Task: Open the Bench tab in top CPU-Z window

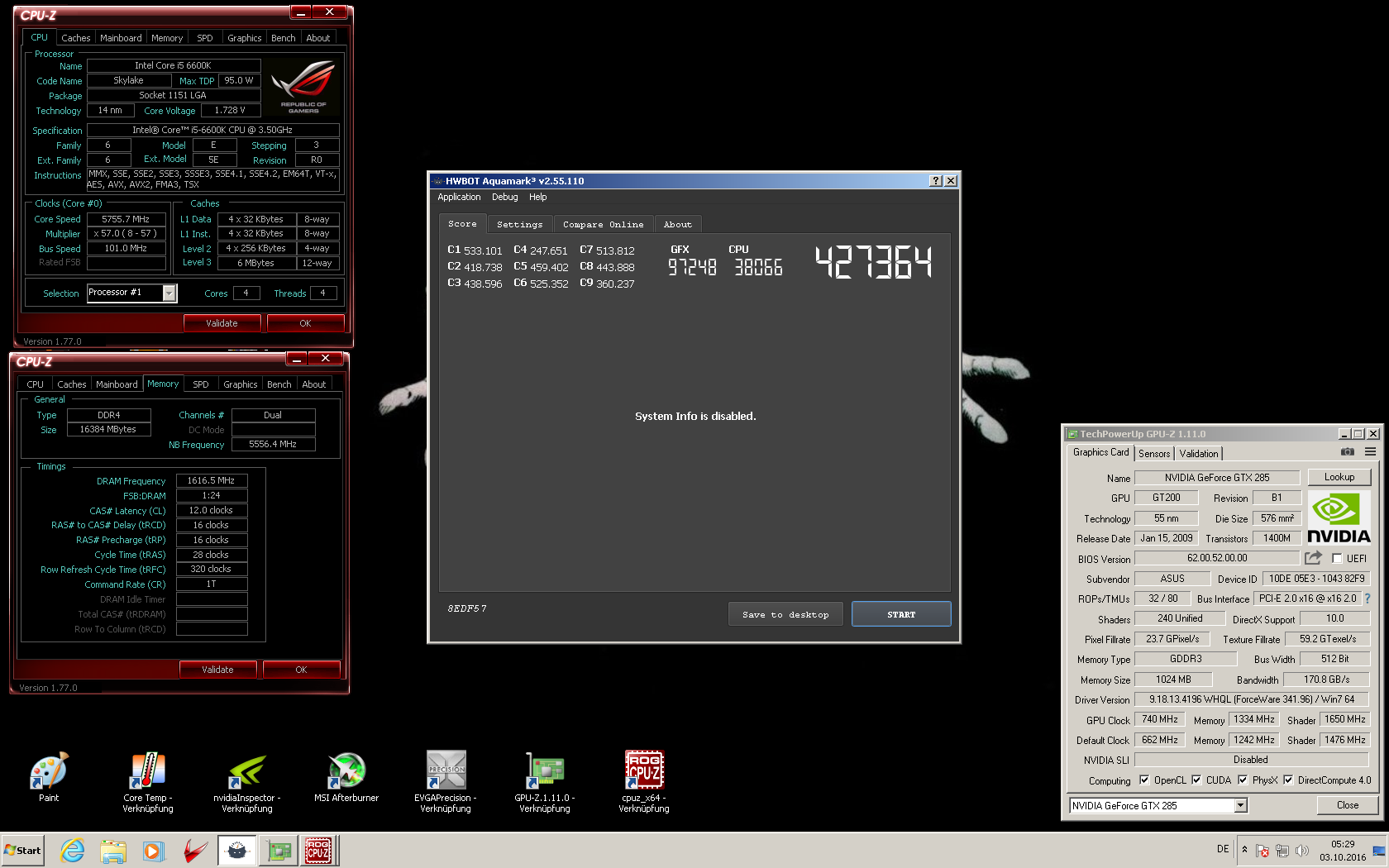Action: point(284,38)
